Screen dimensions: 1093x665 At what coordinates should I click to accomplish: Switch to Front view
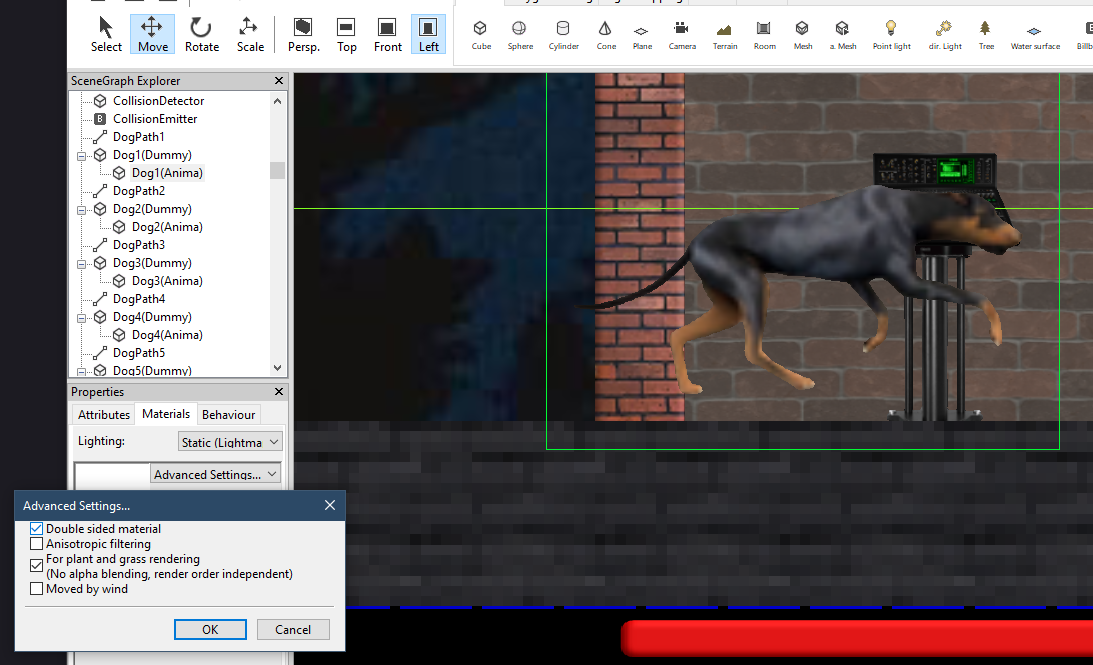coord(388,34)
